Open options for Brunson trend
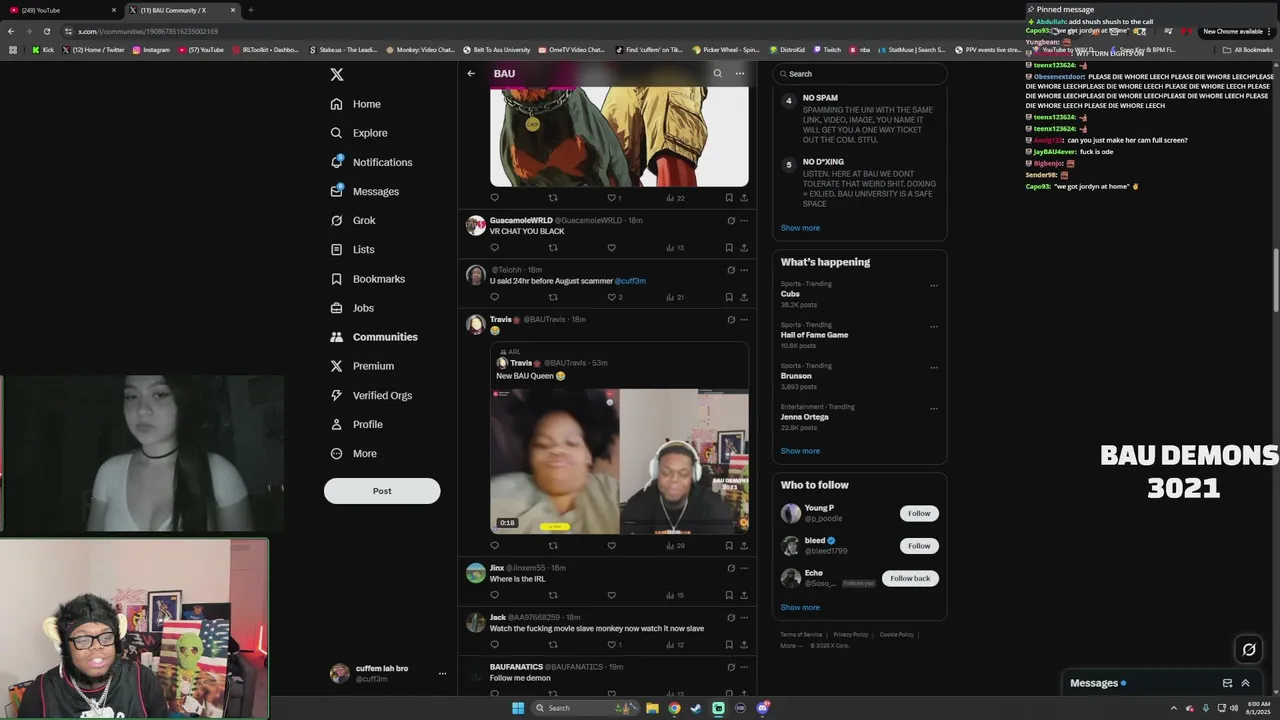Image resolution: width=1280 pixels, height=720 pixels. [x=934, y=367]
